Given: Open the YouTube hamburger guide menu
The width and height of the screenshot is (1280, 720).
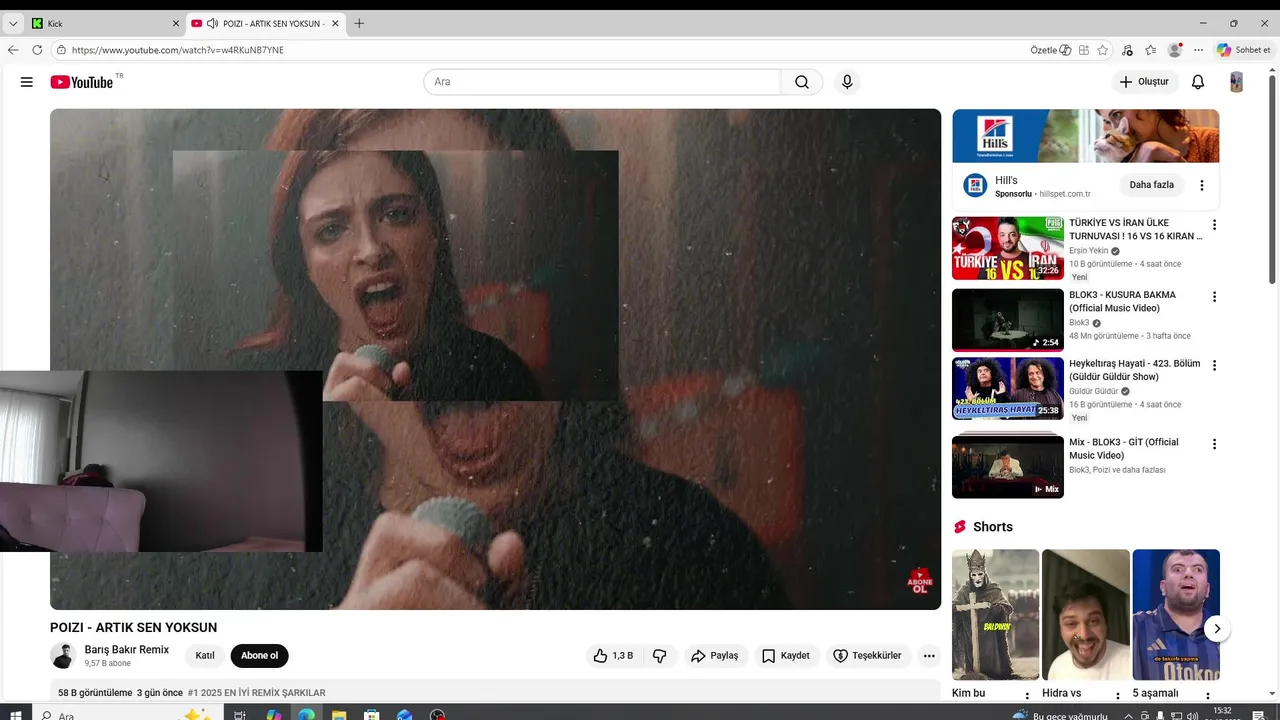Looking at the screenshot, I should pyautogui.click(x=26, y=82).
